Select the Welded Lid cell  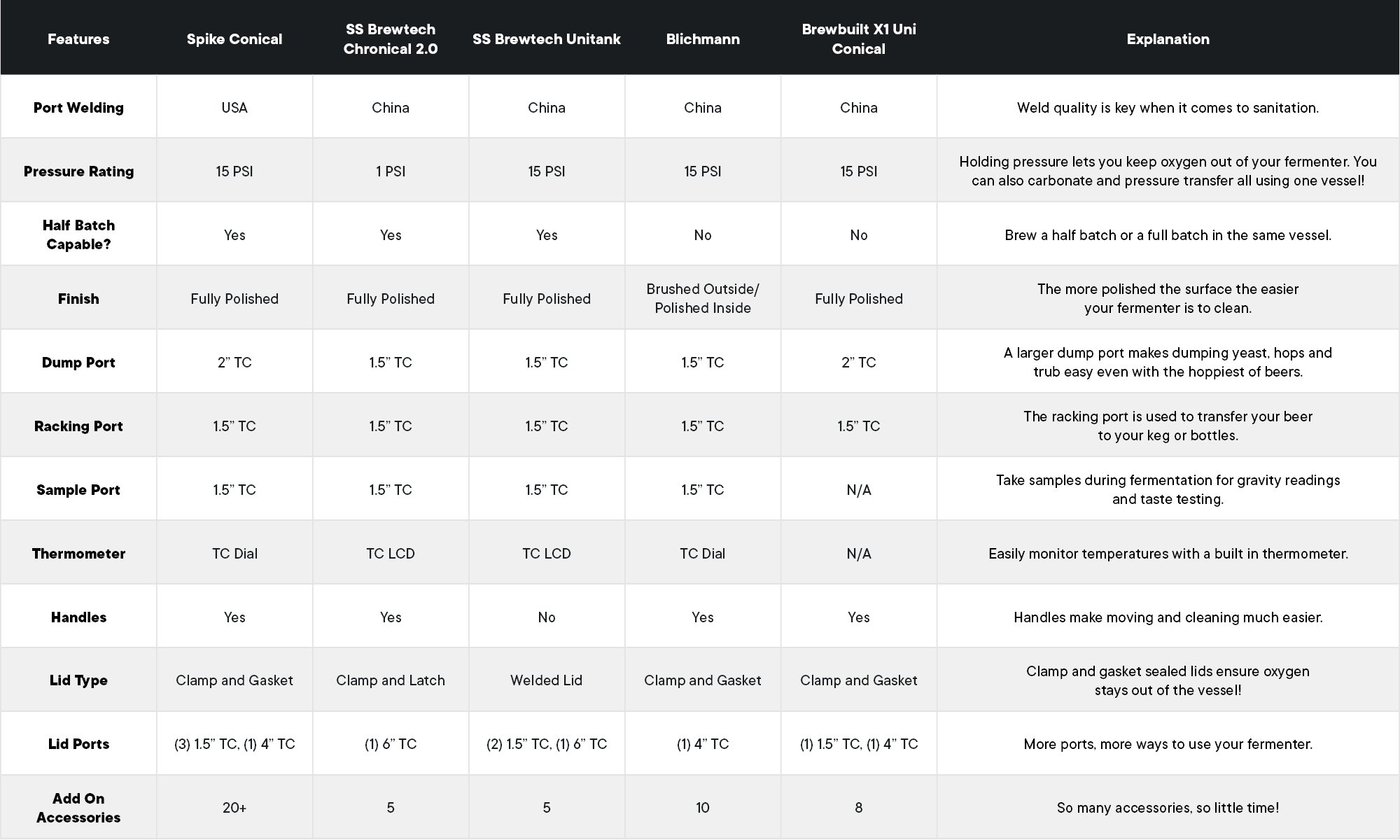547,680
